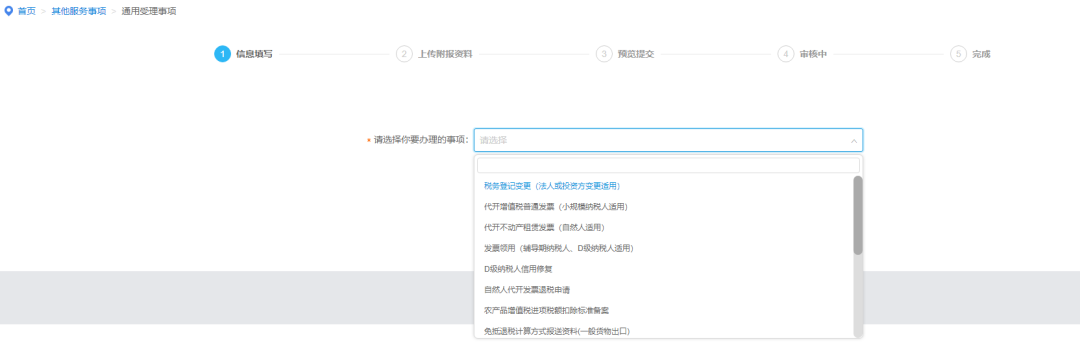Select step 1 信息填写 circle icon
This screenshot has width=1080, height=360.
click(x=222, y=54)
